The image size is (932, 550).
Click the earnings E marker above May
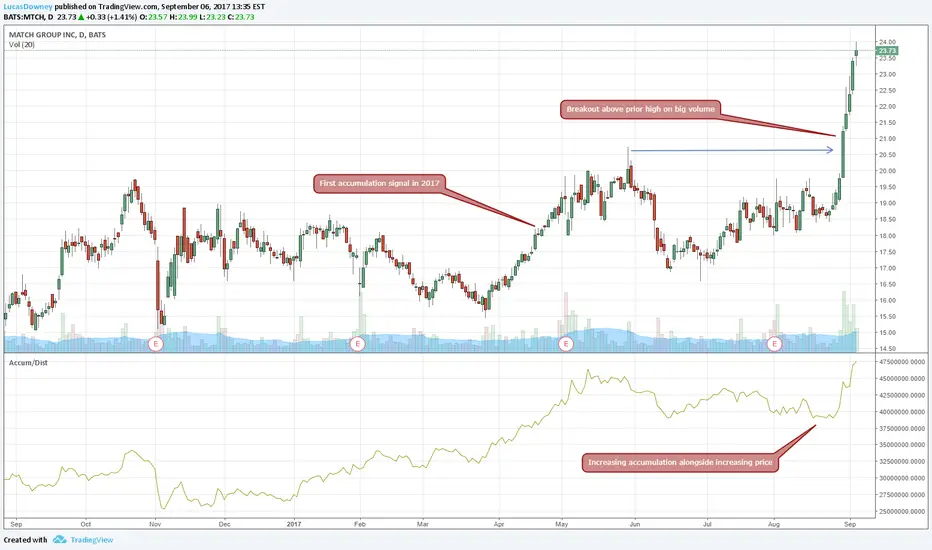[x=566, y=344]
